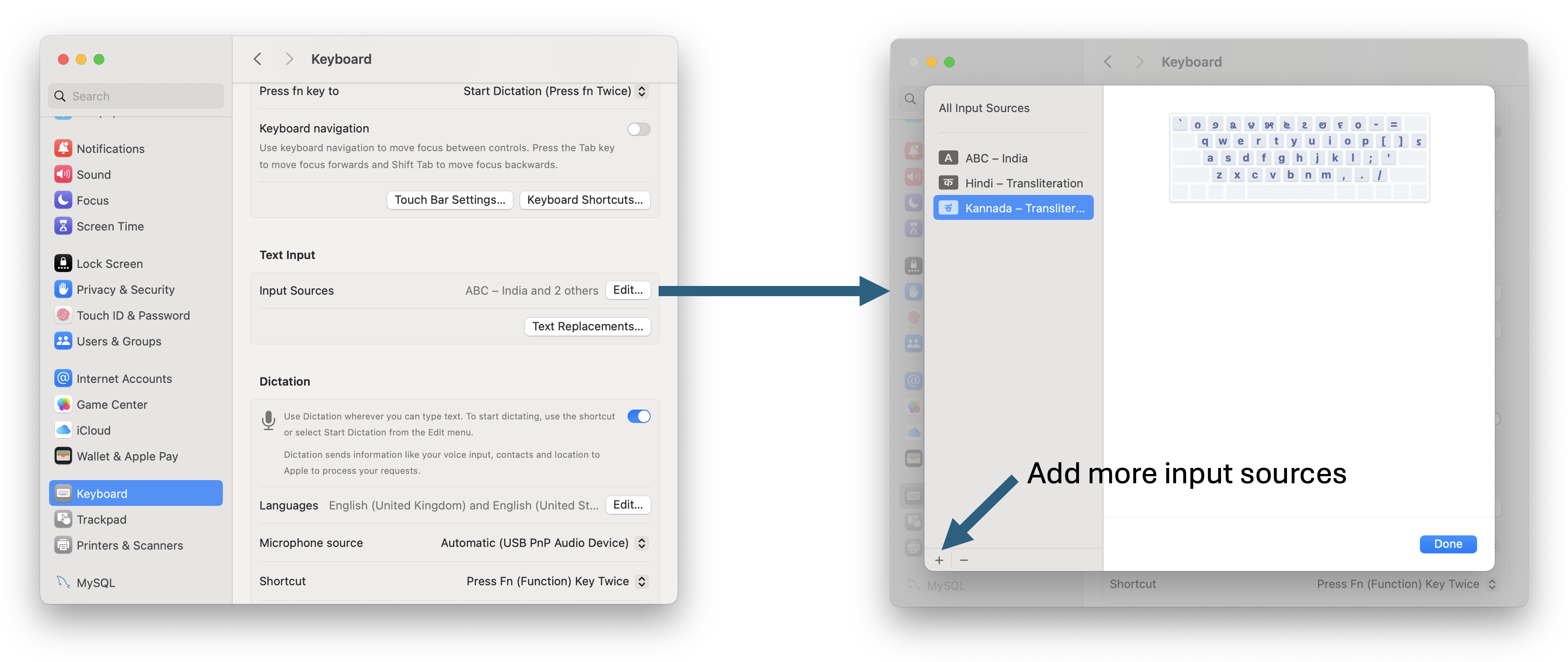
Task: Select Privacy & Security in sidebar
Action: pos(136,290)
